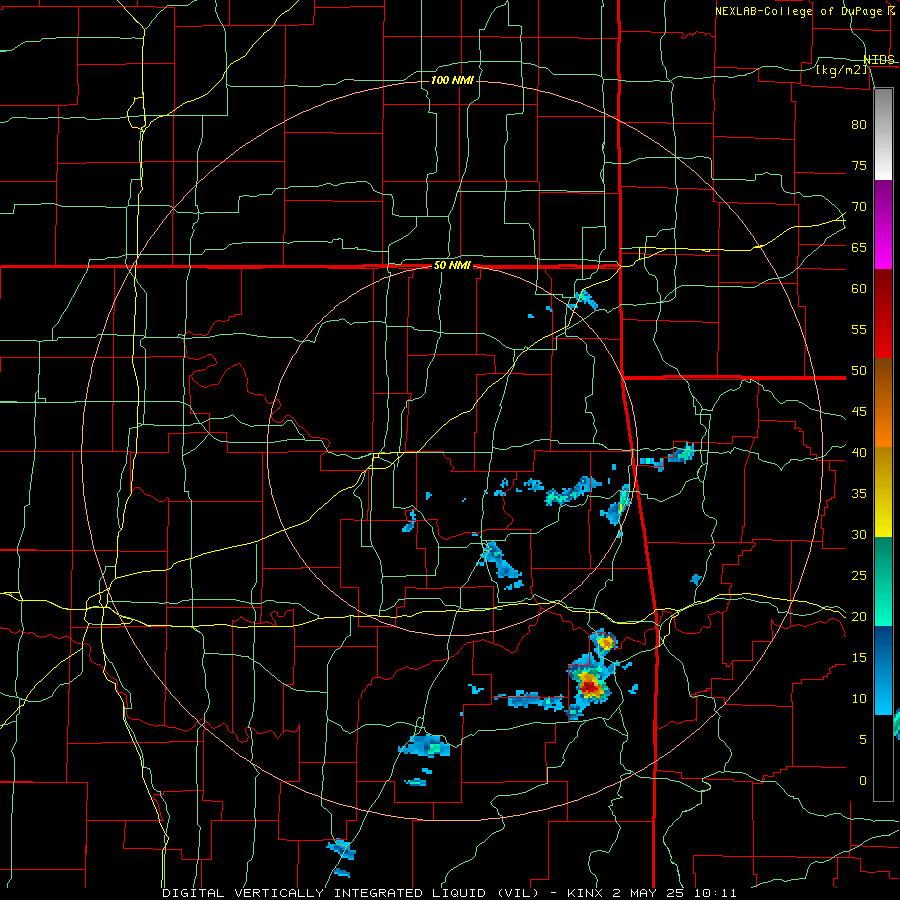This screenshot has height=900, width=900.
Task: Click the NIDS label above the color scale
Action: click(x=879, y=60)
